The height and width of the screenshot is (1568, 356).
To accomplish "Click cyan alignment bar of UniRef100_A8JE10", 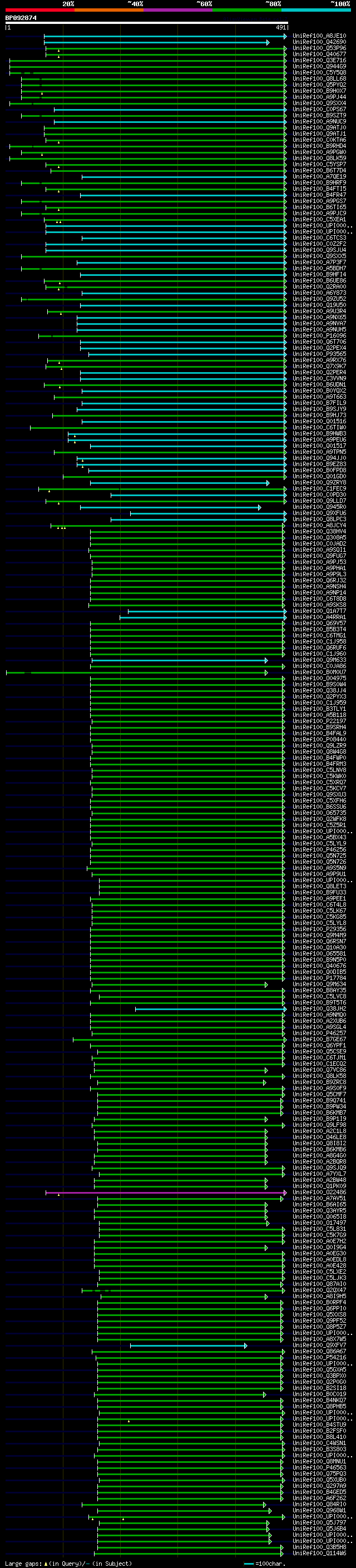I will pos(165,36).
